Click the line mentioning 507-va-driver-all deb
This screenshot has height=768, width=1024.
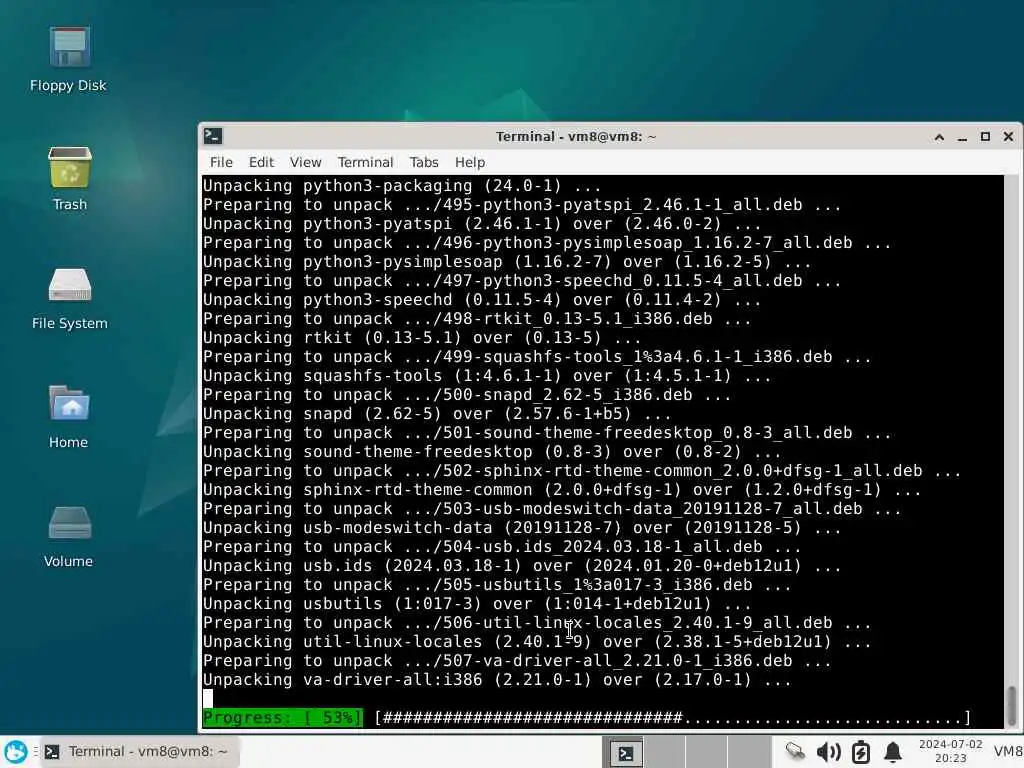pos(517,661)
